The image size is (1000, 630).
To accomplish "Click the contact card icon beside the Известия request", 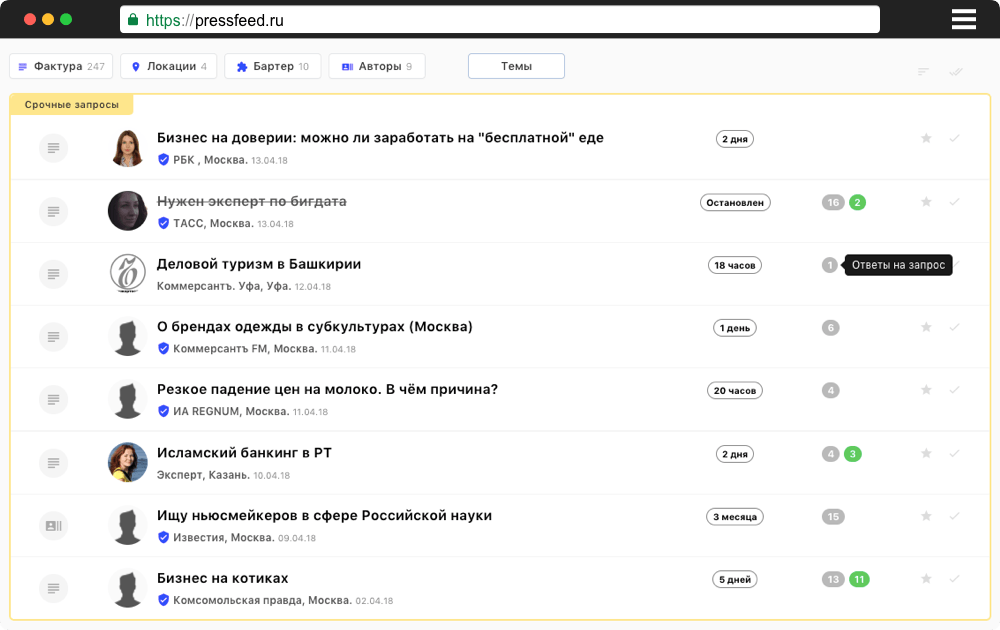I will coord(53,525).
